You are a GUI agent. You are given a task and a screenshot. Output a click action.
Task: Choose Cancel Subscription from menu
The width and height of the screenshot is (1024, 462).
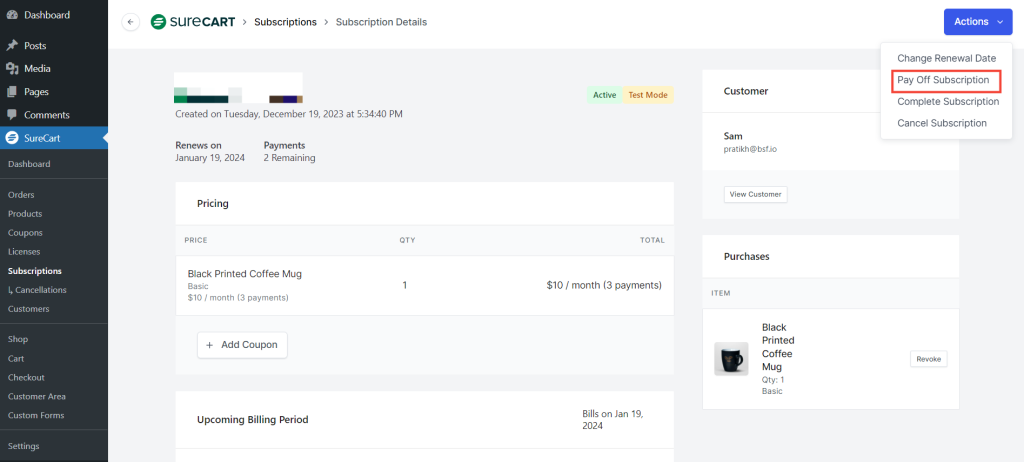click(941, 123)
